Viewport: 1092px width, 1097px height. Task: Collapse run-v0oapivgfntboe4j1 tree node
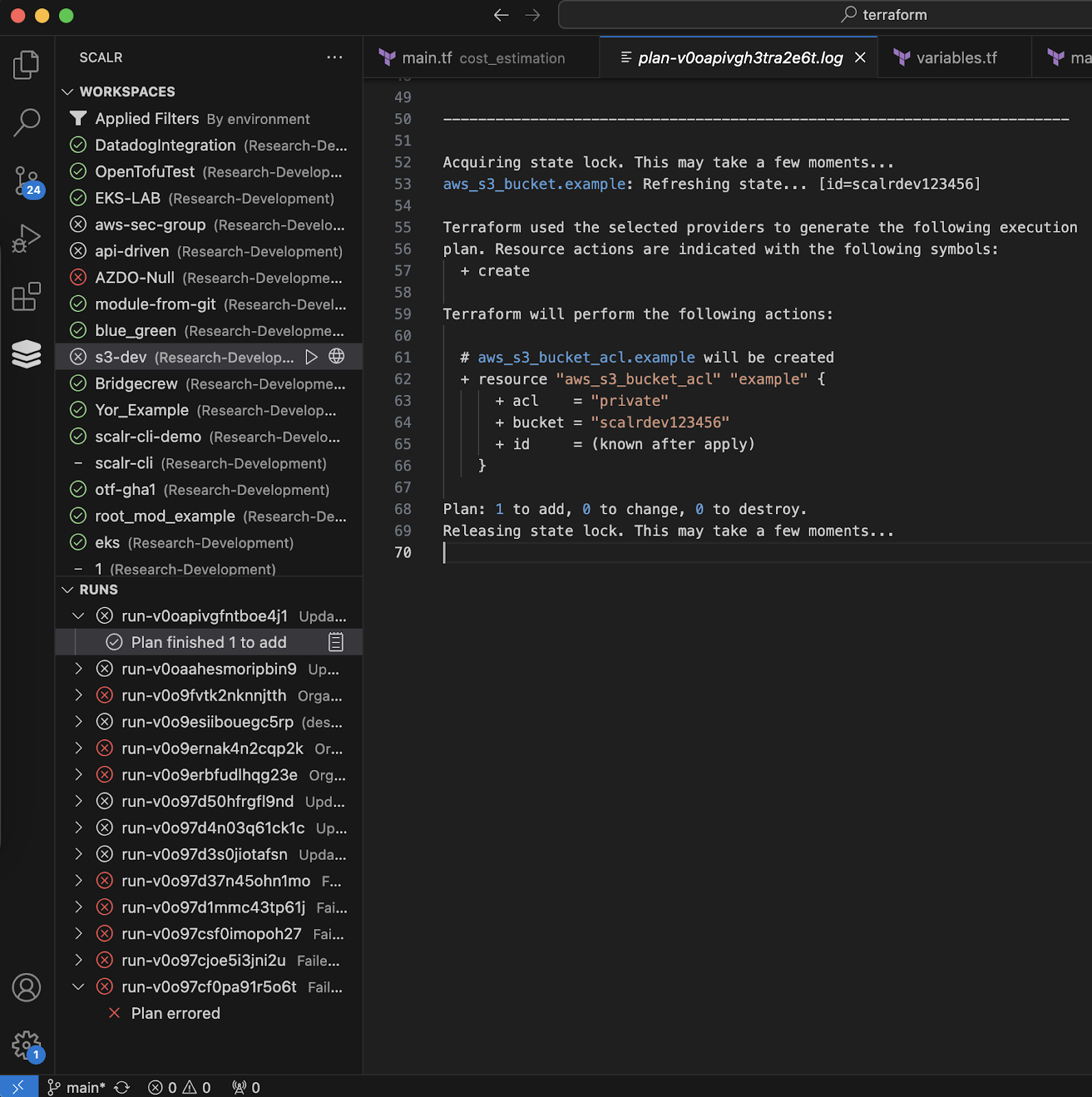[78, 616]
